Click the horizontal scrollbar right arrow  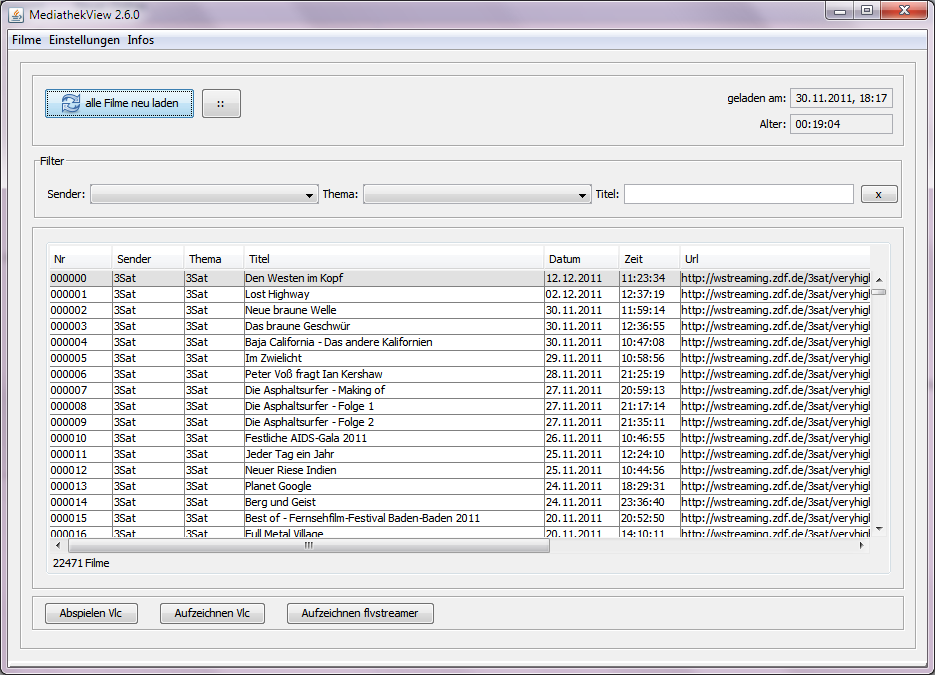pyautogui.click(x=862, y=546)
